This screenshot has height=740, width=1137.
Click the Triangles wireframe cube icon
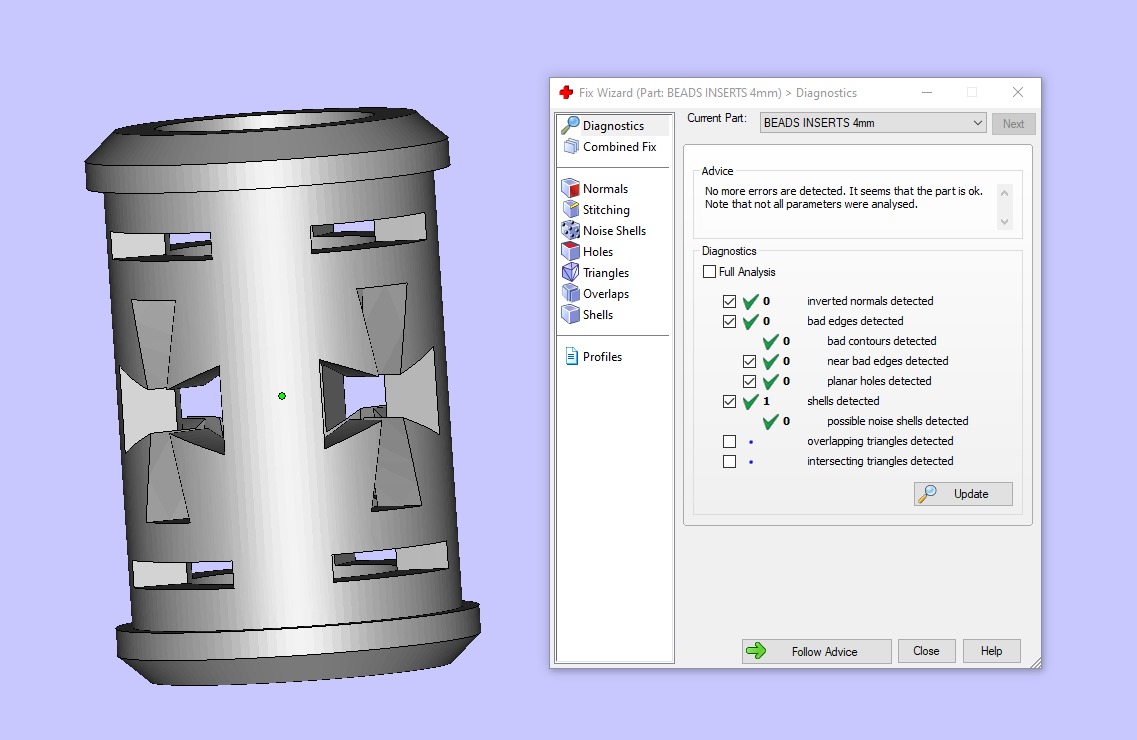571,273
